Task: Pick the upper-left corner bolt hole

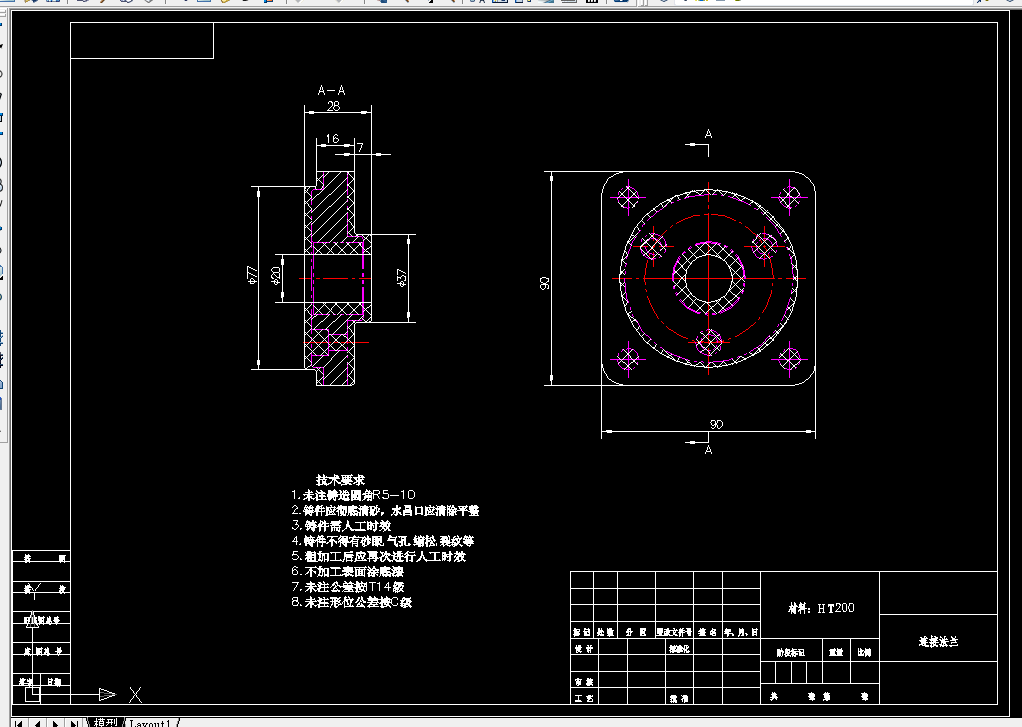Action: pos(628,197)
